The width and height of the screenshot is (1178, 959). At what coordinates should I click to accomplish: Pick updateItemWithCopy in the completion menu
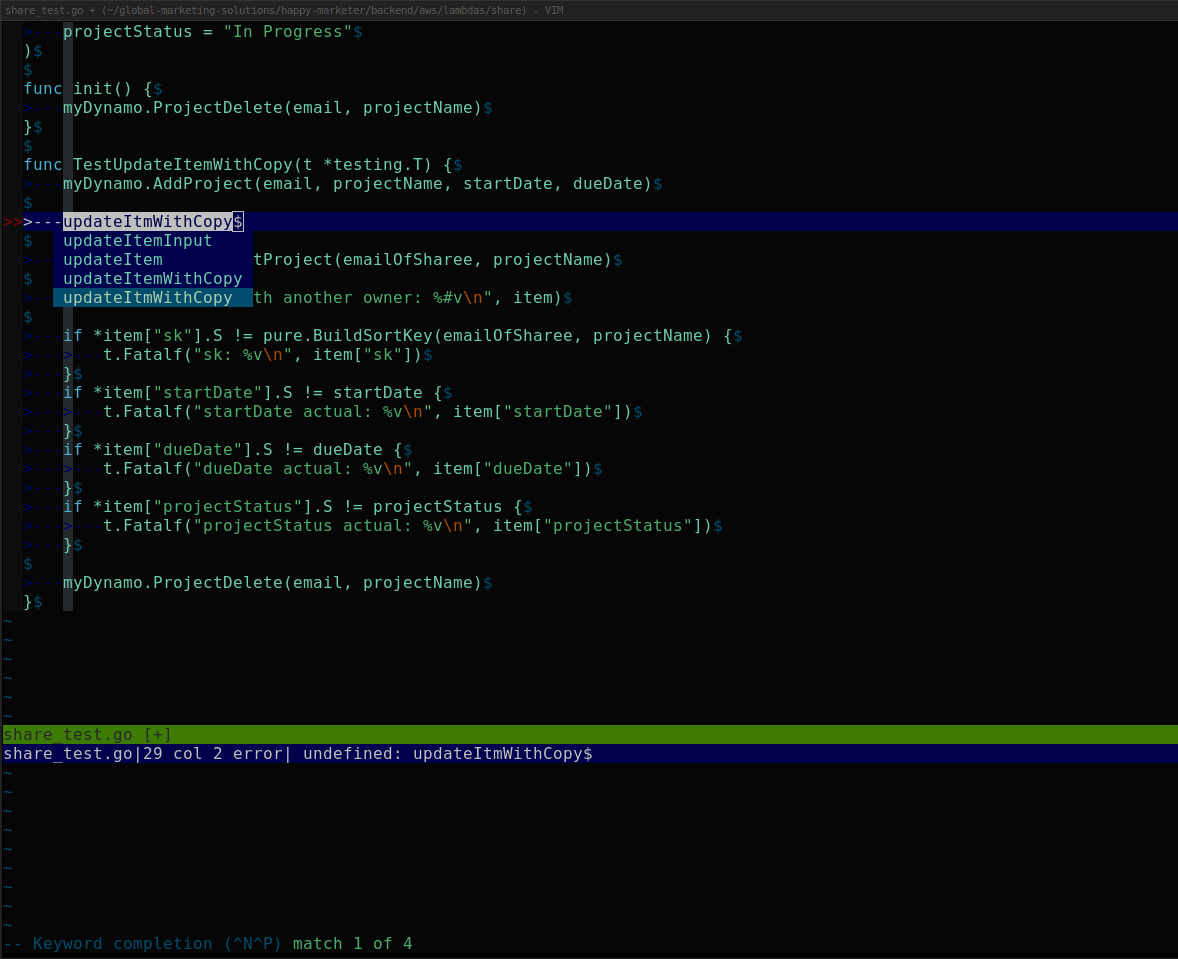[152, 279]
